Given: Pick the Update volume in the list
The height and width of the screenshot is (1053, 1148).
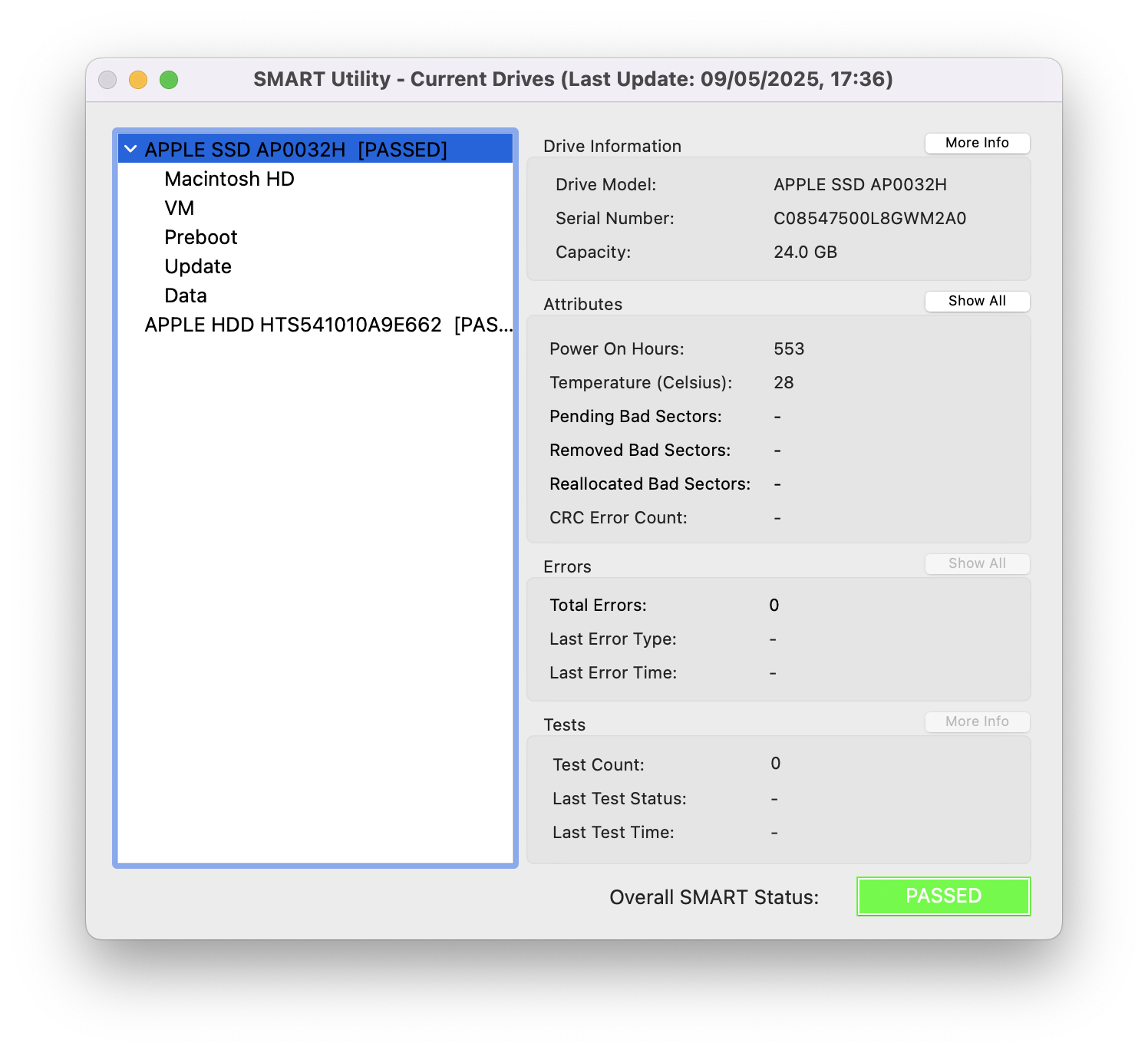Looking at the screenshot, I should pyautogui.click(x=197, y=266).
